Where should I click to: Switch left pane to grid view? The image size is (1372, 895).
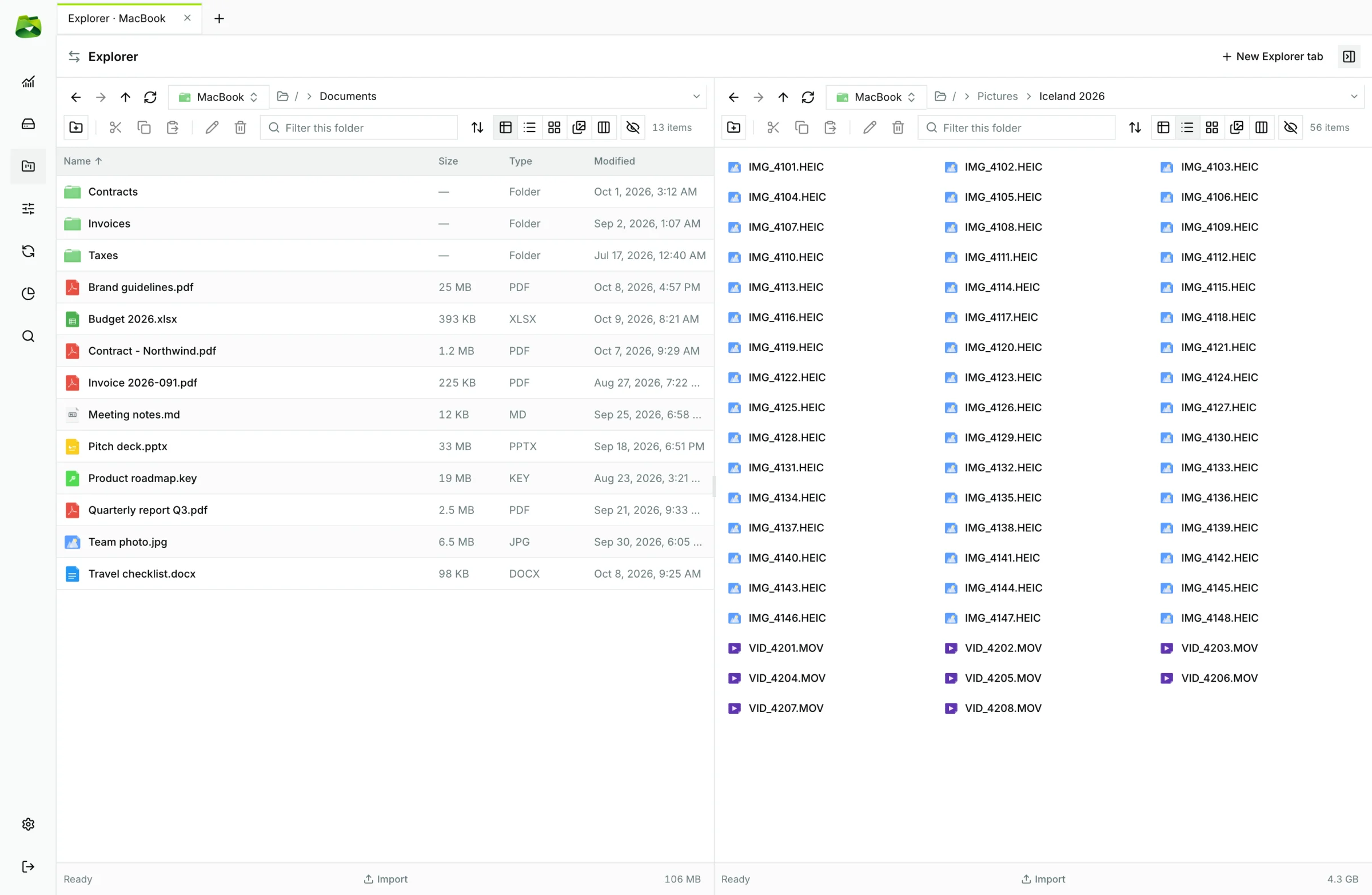tap(554, 128)
